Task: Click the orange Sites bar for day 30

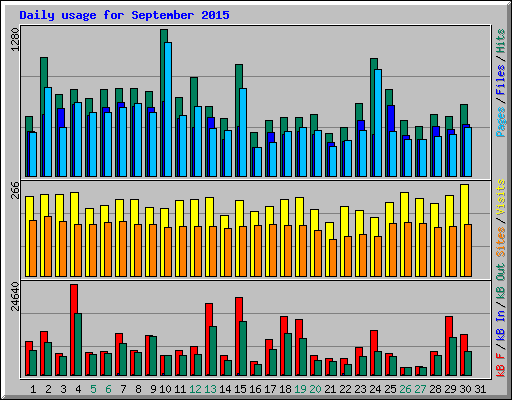Action: pyautogui.click(x=468, y=251)
